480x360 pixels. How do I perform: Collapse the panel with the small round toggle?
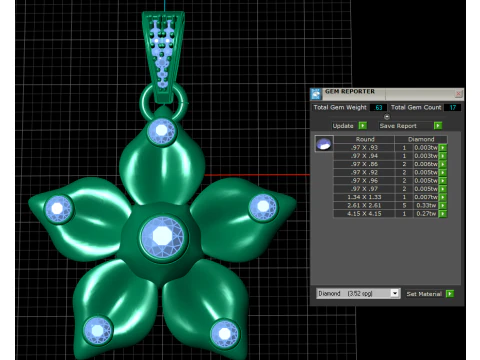coord(387,117)
